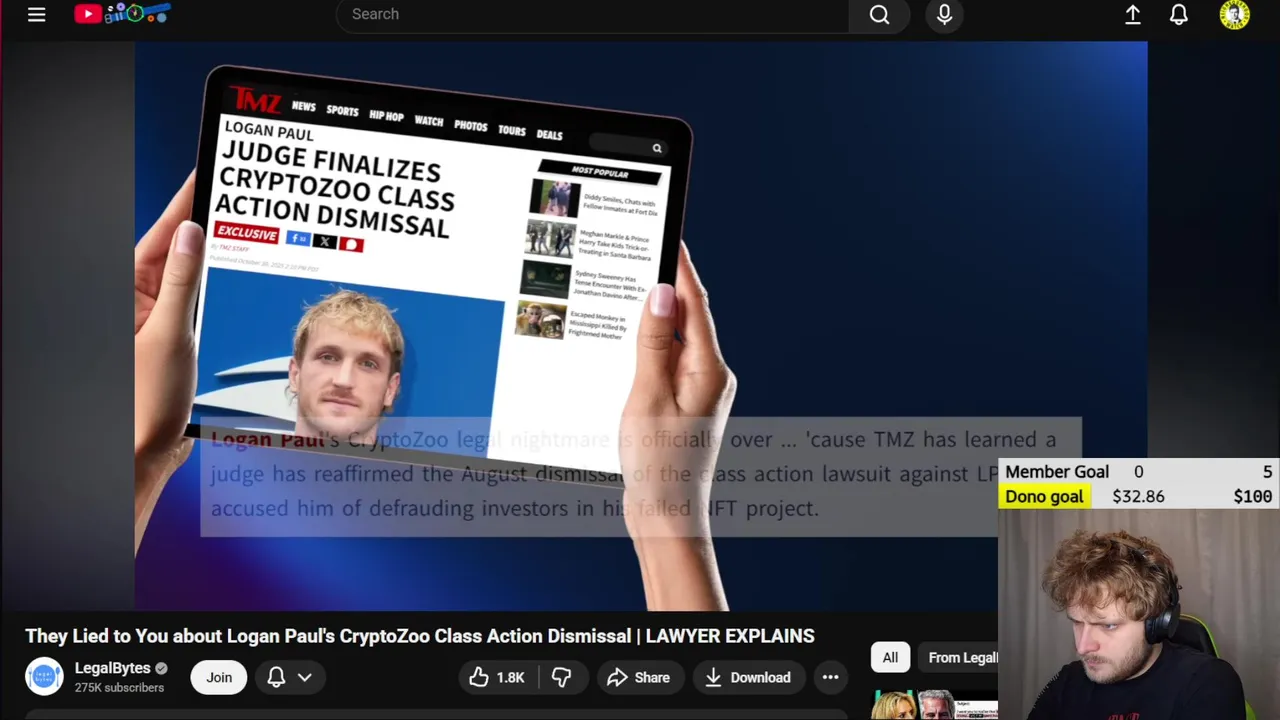Open the notifications bell in header
Screen dimensions: 1280x720
tap(1179, 14)
